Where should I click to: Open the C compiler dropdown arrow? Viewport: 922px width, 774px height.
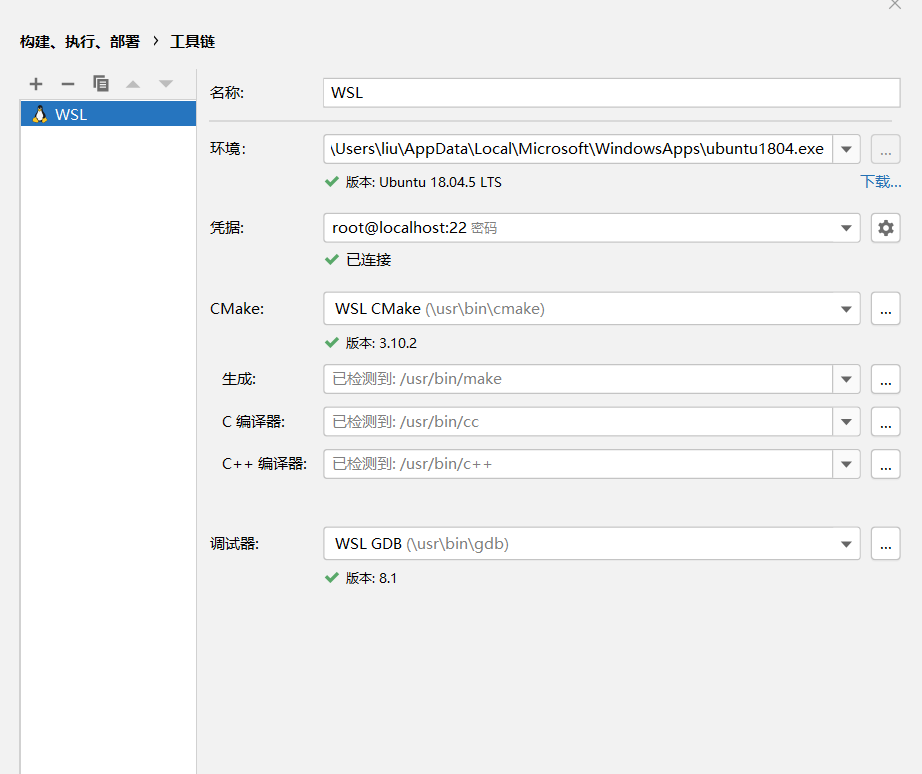pyautogui.click(x=846, y=422)
